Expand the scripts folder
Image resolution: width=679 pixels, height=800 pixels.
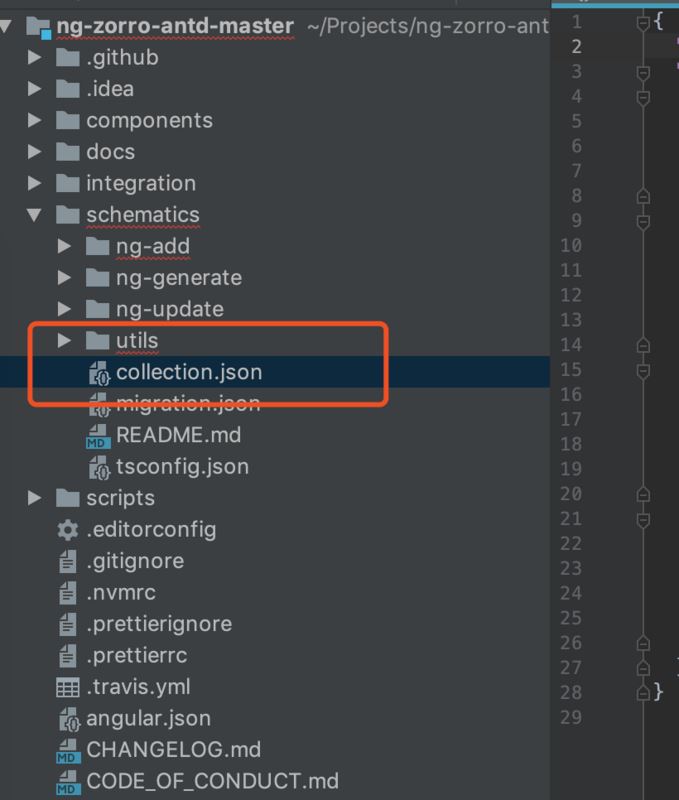(x=35, y=498)
